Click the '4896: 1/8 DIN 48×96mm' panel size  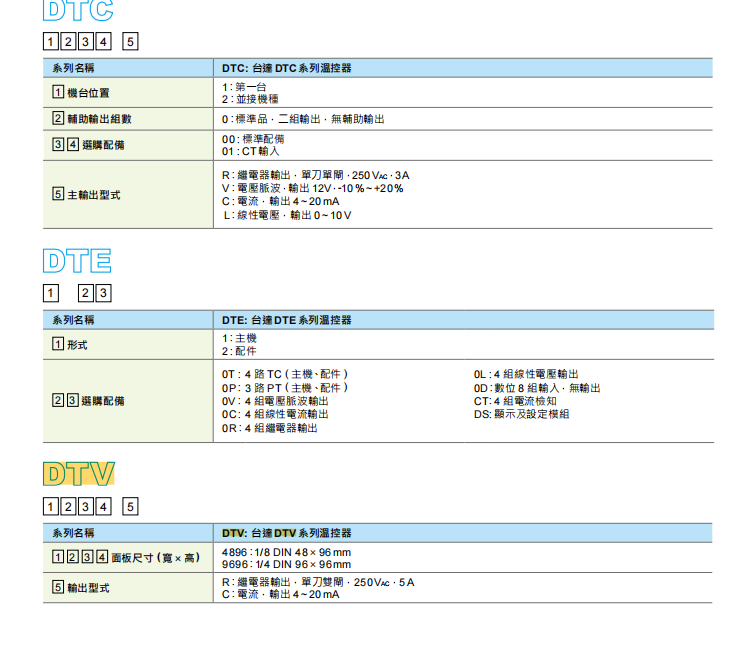point(286,552)
